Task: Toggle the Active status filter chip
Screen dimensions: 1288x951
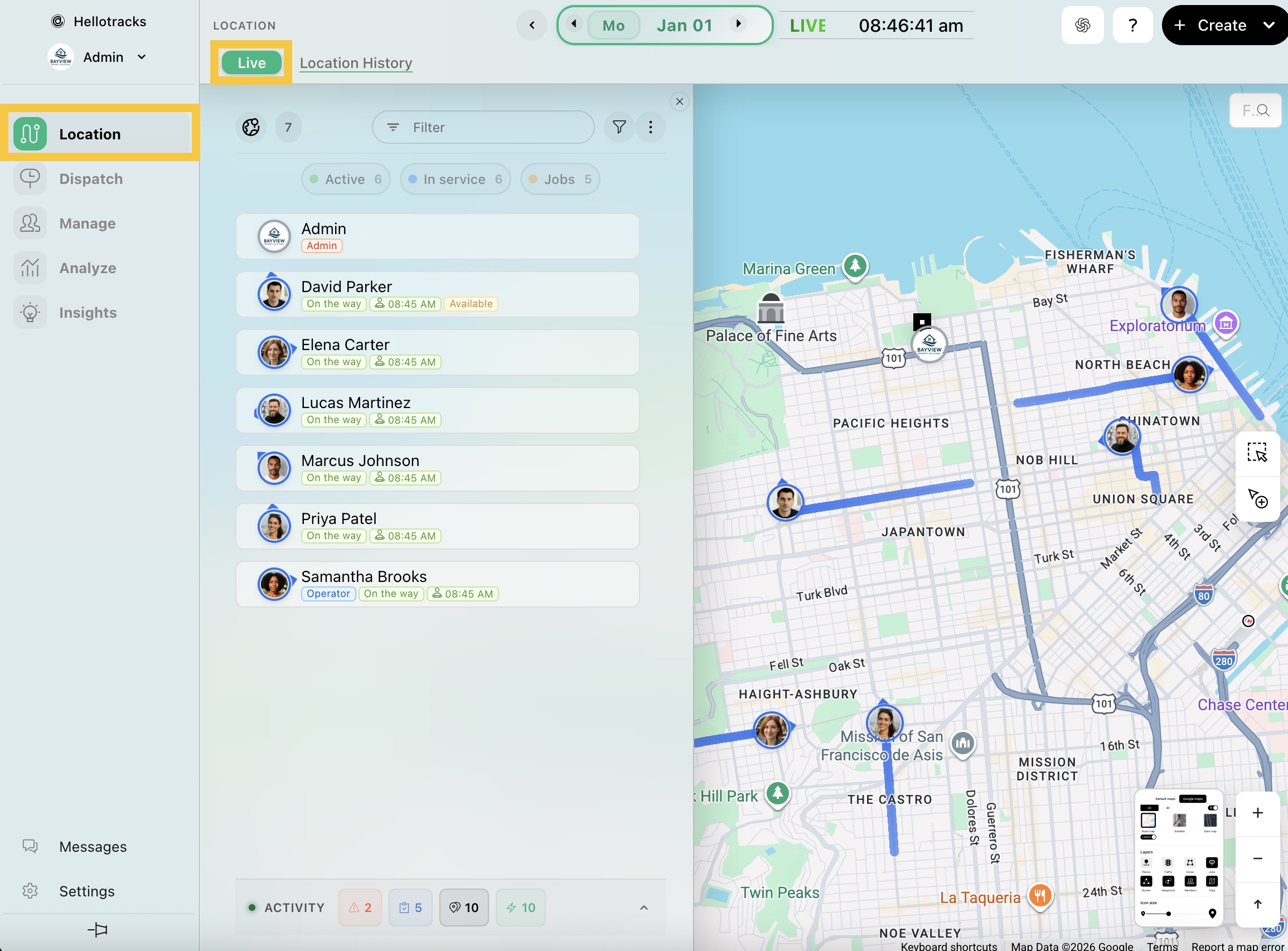Action: (345, 179)
